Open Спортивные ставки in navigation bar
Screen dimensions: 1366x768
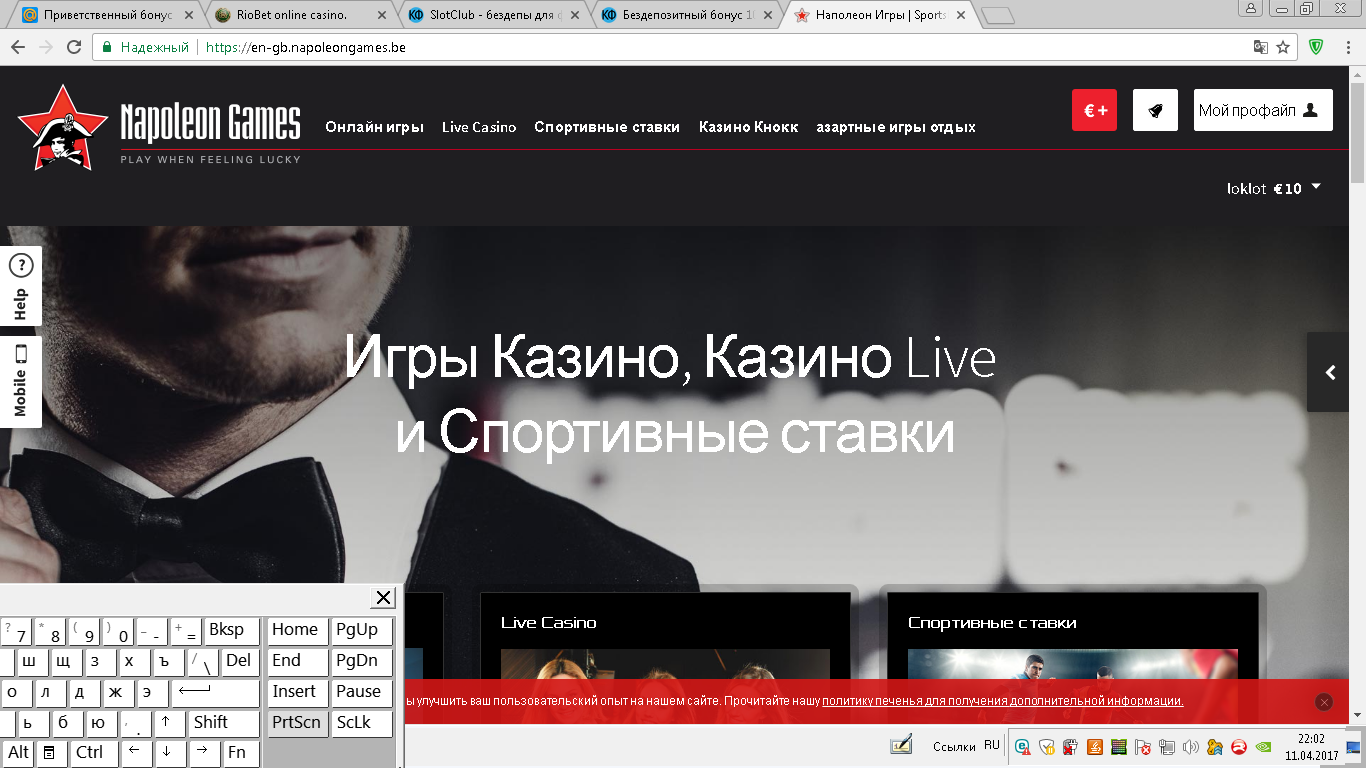[607, 127]
